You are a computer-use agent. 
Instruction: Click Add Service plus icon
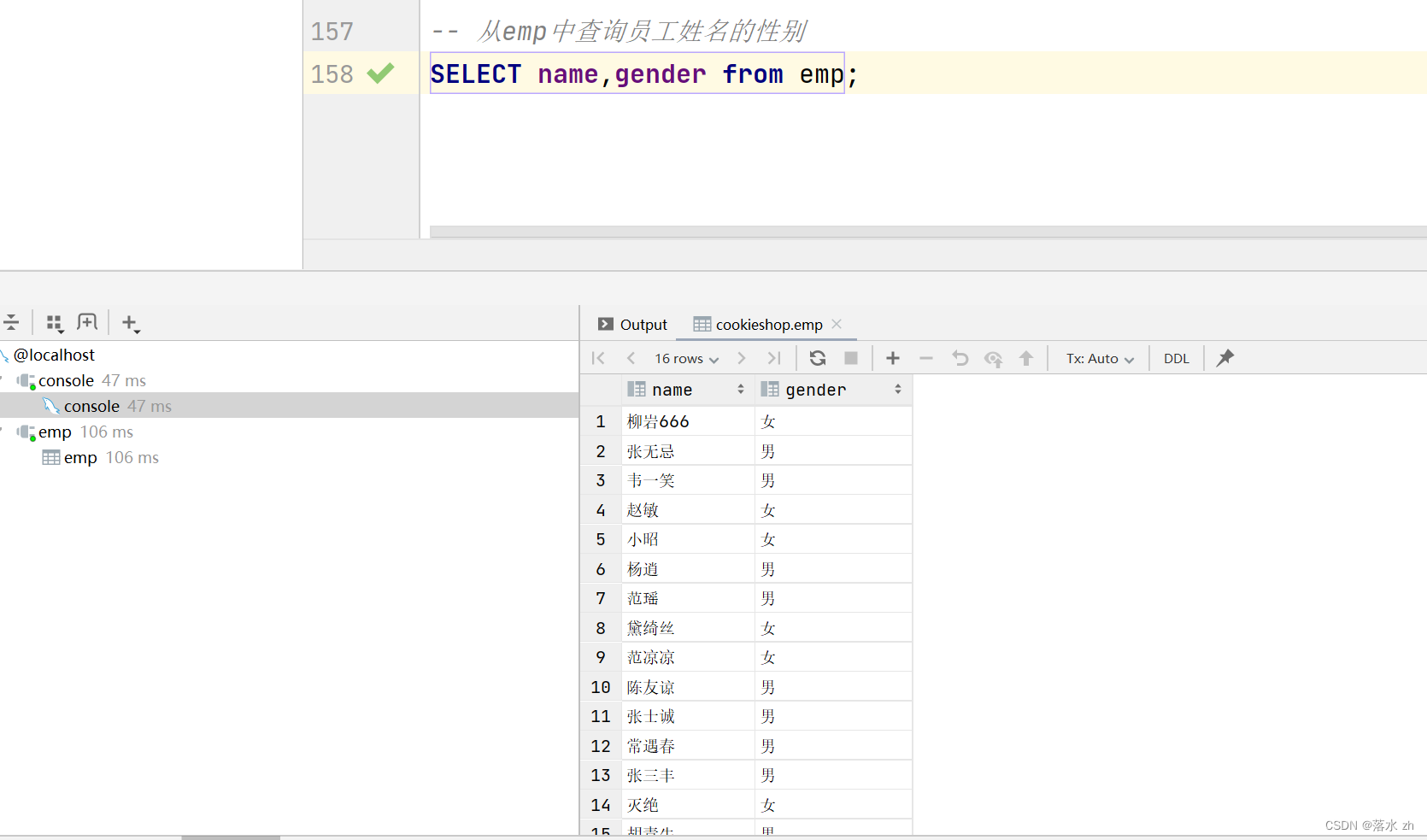130,323
